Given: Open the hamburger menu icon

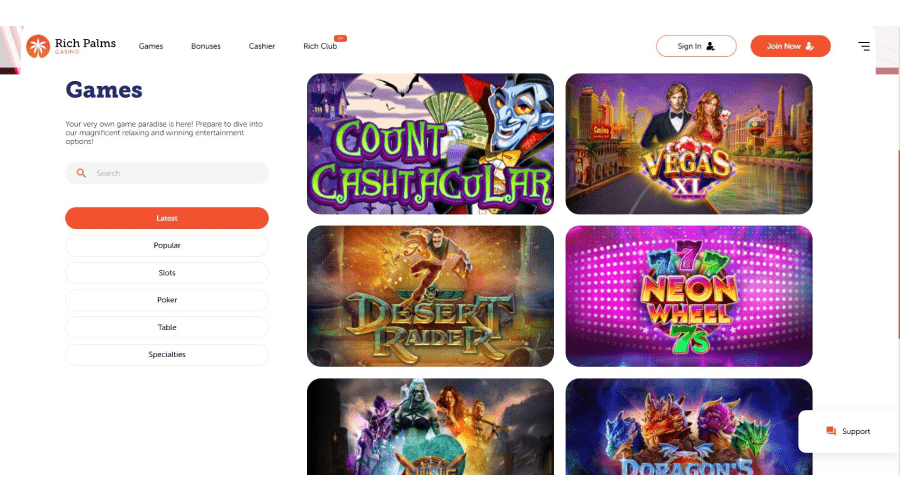Looking at the screenshot, I should coord(864,46).
